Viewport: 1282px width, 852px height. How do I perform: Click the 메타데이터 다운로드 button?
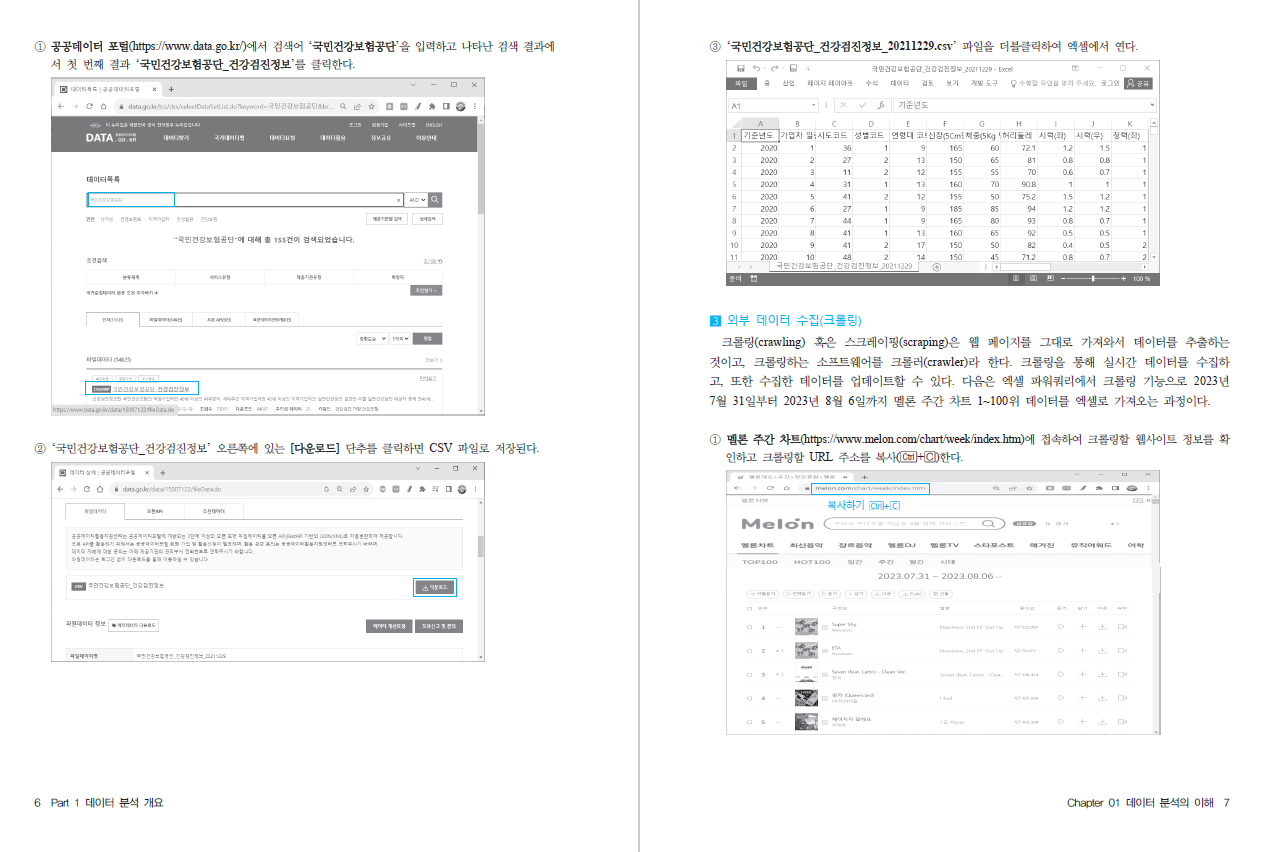click(134, 625)
